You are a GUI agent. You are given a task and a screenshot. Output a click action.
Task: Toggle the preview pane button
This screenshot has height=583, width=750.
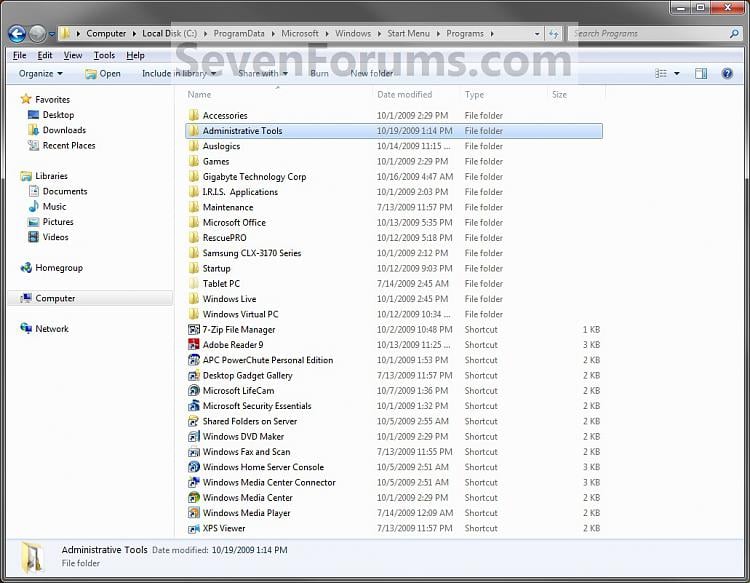point(701,73)
